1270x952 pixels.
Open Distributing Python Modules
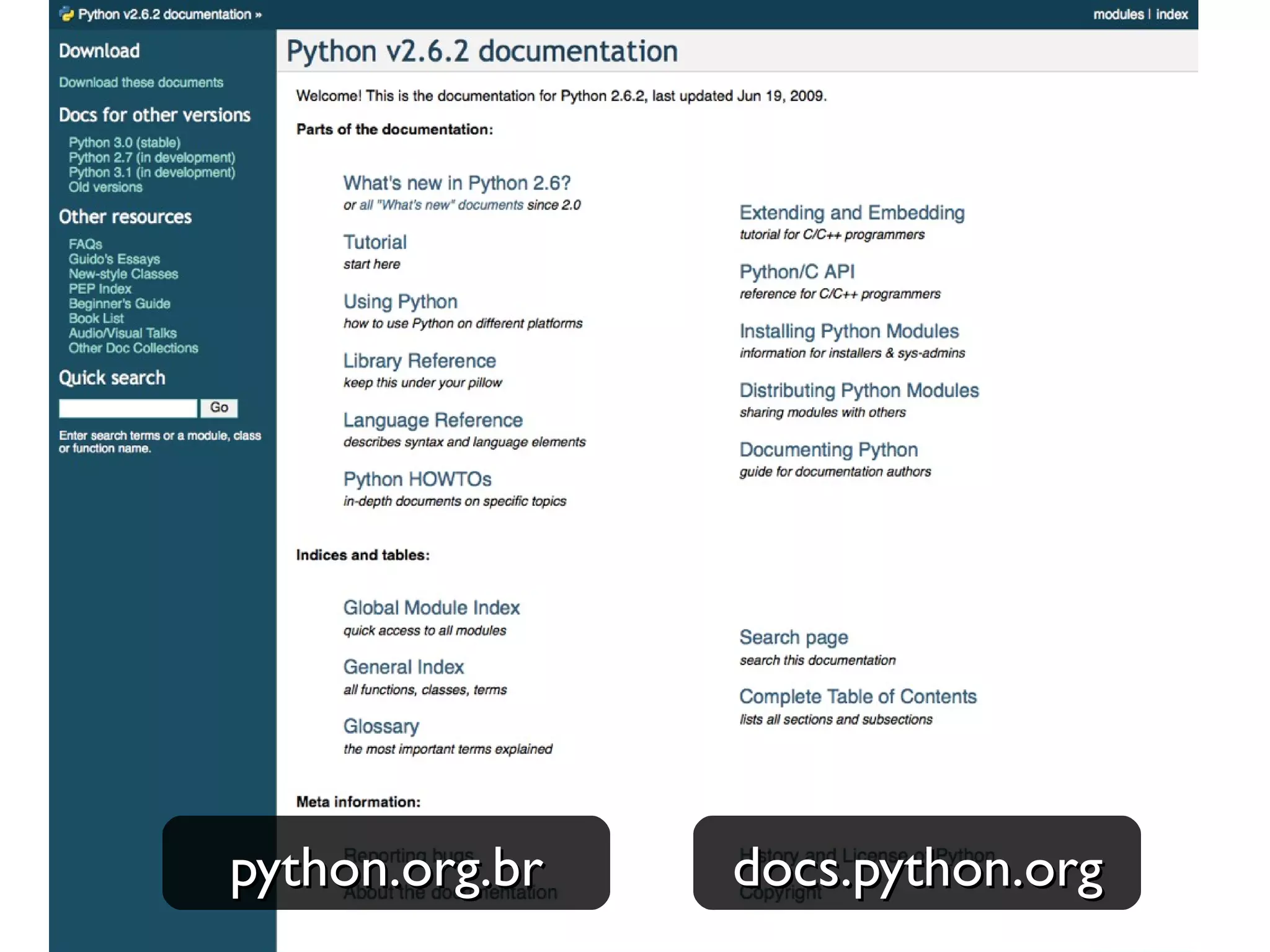tap(859, 390)
